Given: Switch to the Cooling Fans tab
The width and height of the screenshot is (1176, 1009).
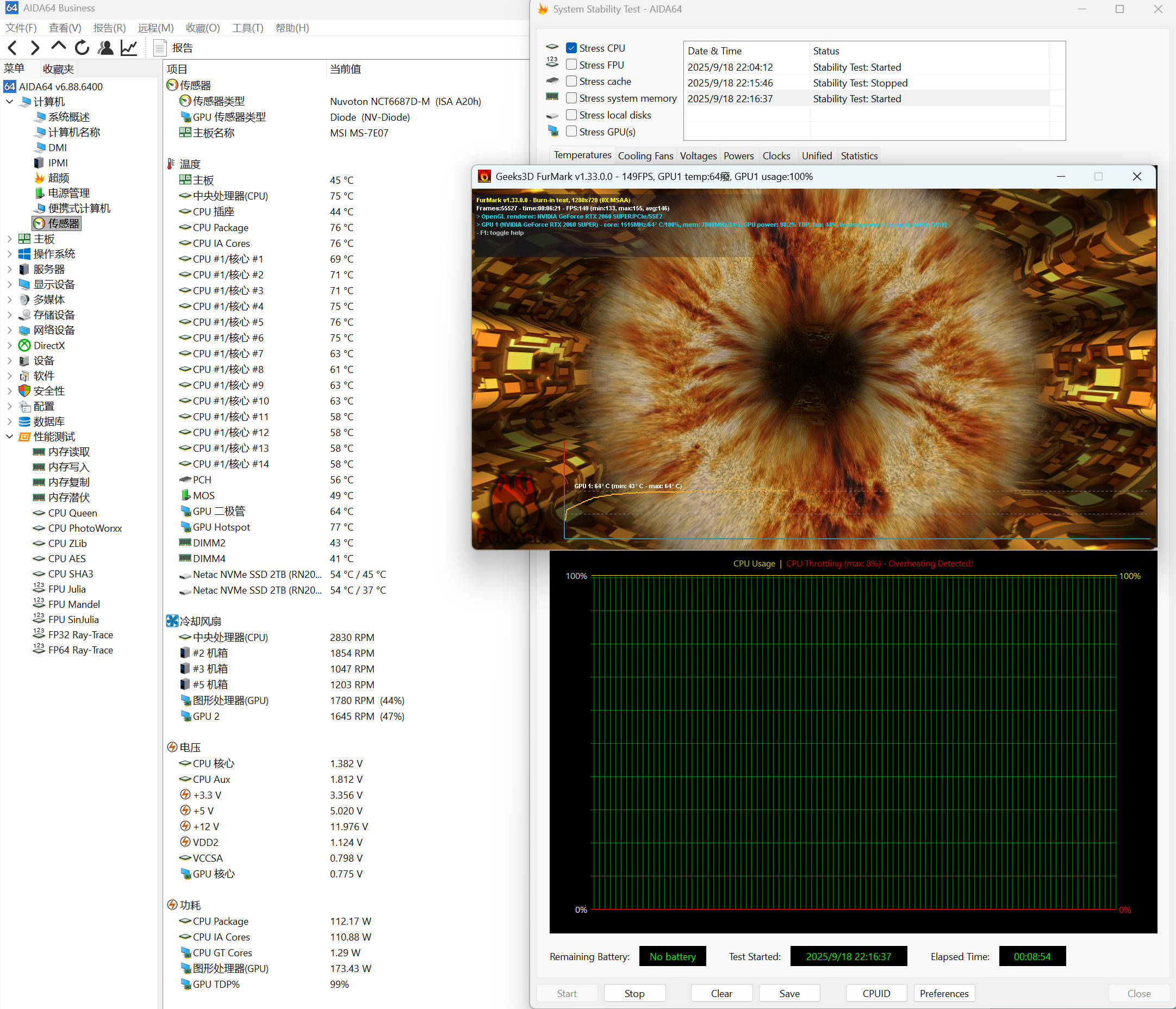Looking at the screenshot, I should tap(645, 155).
